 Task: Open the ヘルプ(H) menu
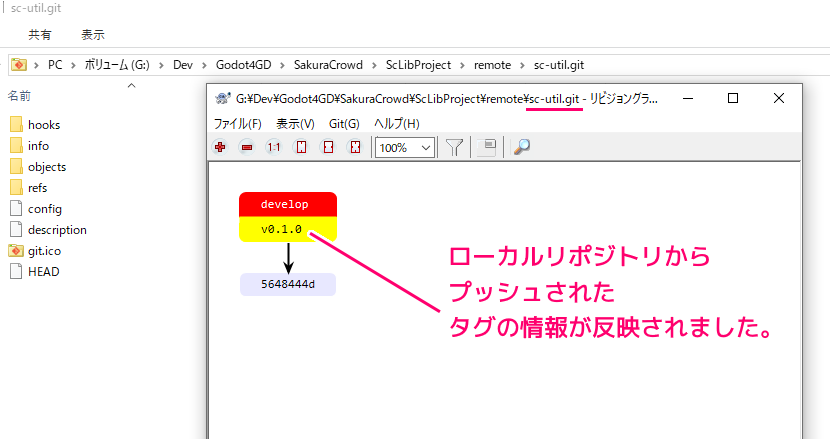click(x=396, y=124)
